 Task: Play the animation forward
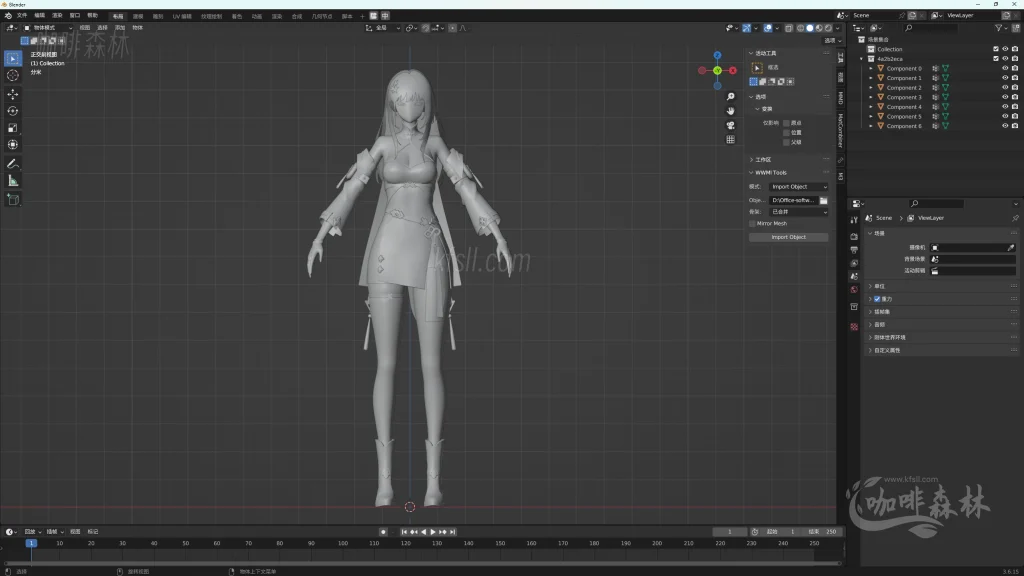[x=433, y=532]
